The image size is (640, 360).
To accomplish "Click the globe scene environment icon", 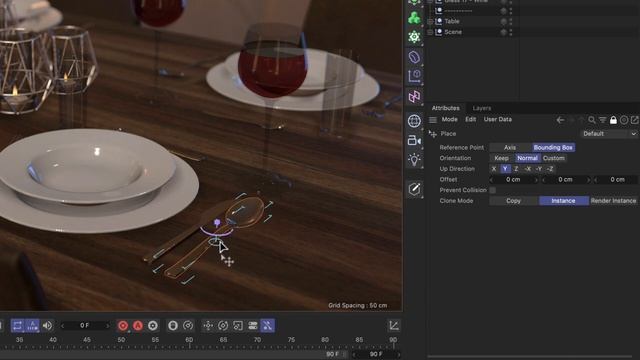I will [414, 121].
